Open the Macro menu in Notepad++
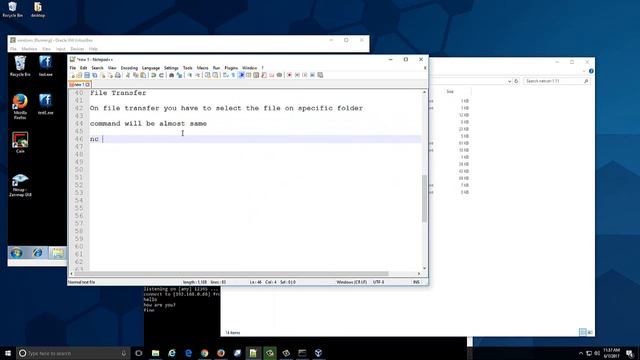This screenshot has height=360, width=640. pyautogui.click(x=202, y=68)
